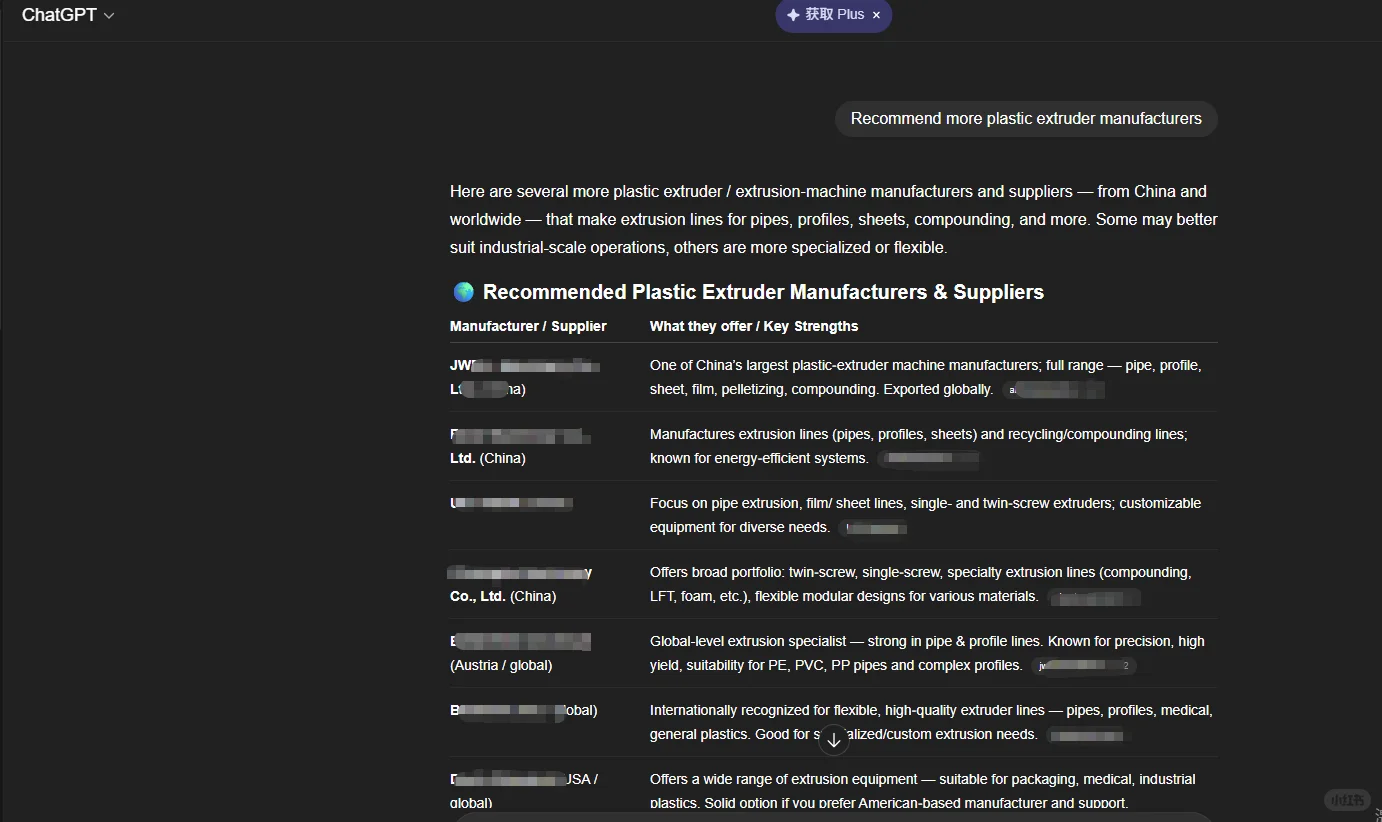
Task: Click the intro paragraph starting "Here are several more"
Action: [x=834, y=219]
